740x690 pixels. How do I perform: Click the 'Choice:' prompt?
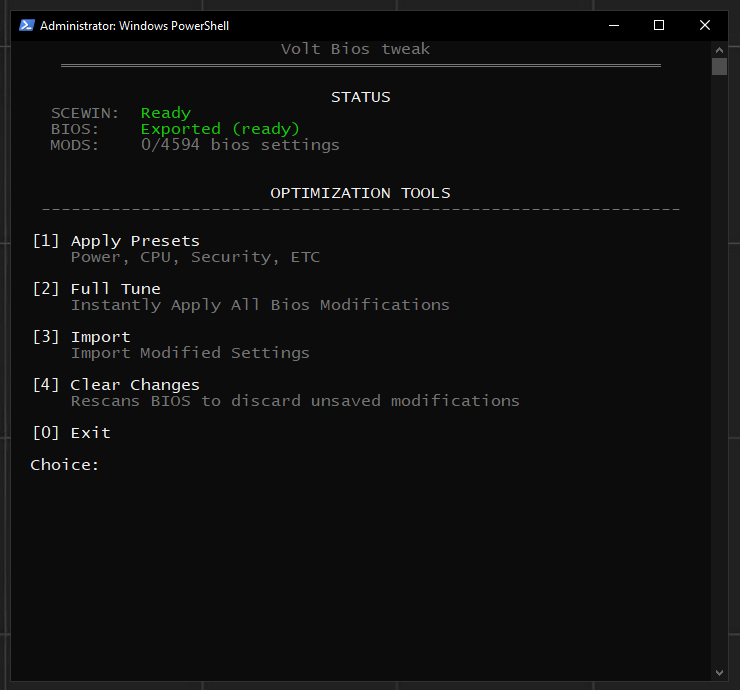pos(65,465)
